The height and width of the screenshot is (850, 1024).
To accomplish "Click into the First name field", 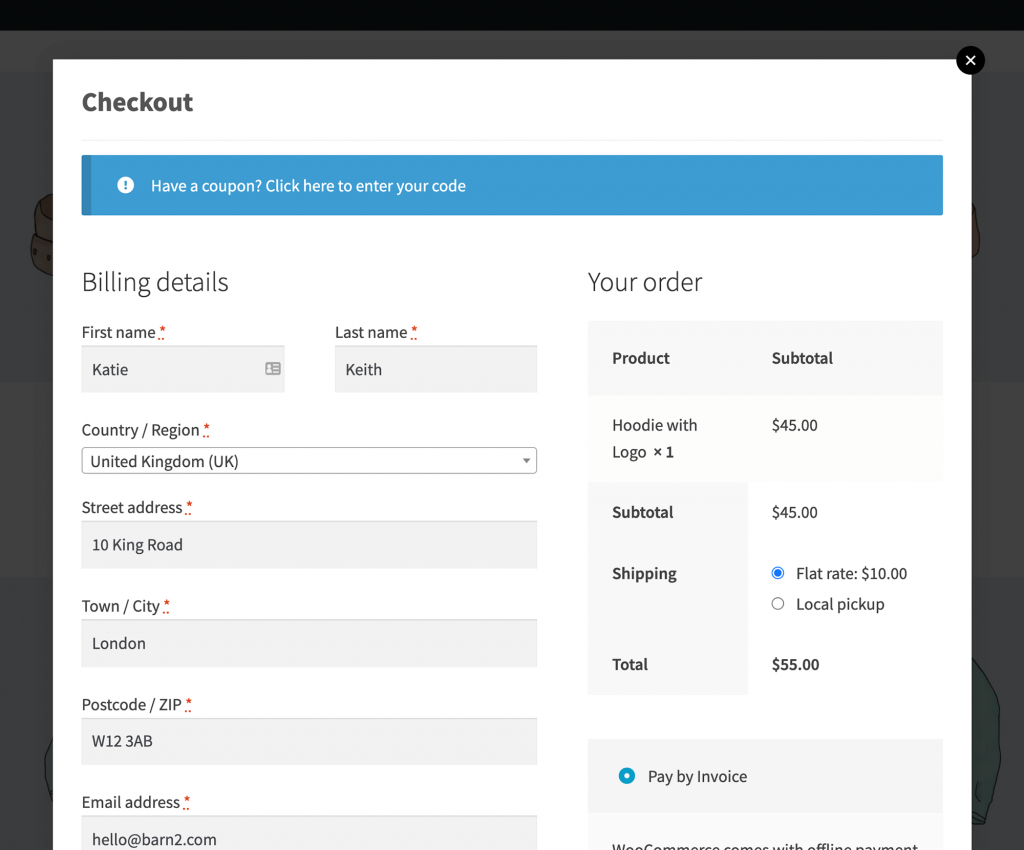I will point(170,370).
